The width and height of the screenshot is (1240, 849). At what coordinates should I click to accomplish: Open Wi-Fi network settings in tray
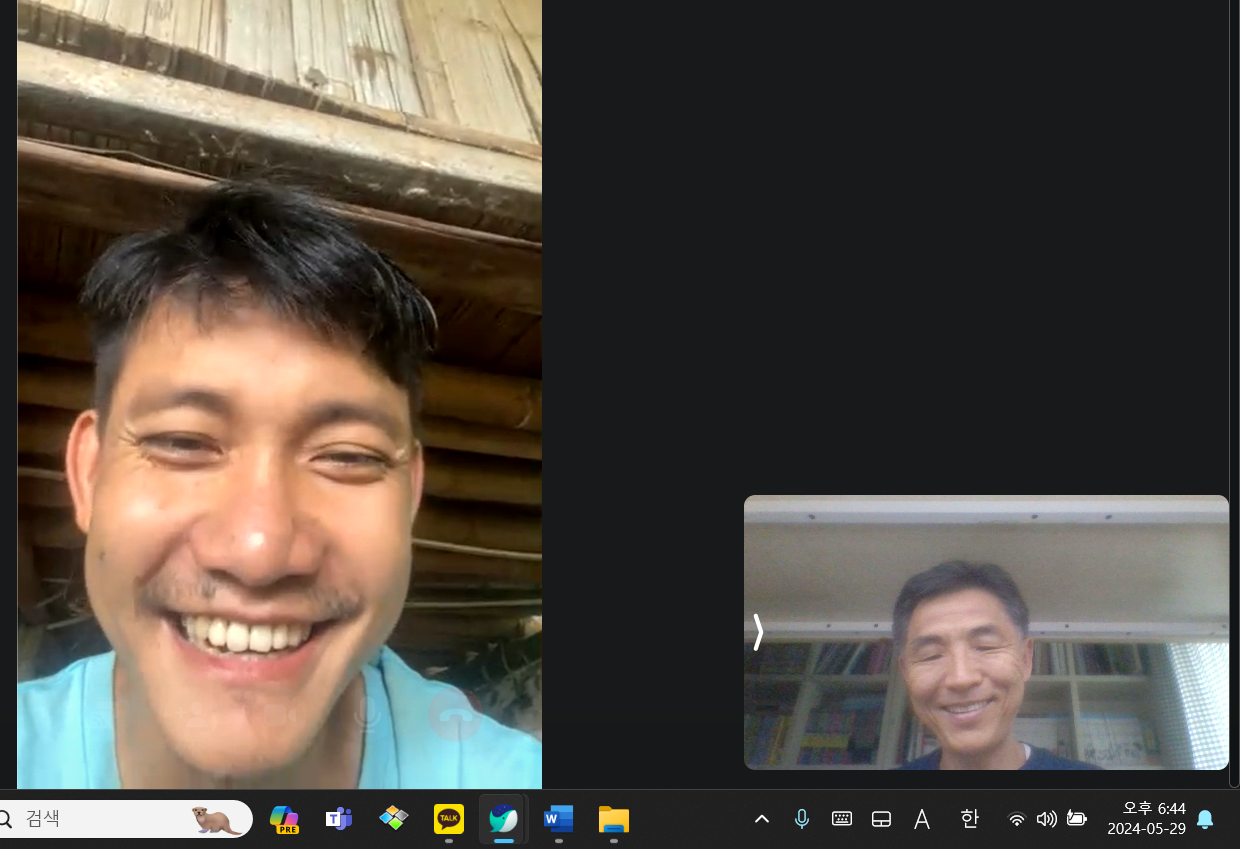point(1017,820)
